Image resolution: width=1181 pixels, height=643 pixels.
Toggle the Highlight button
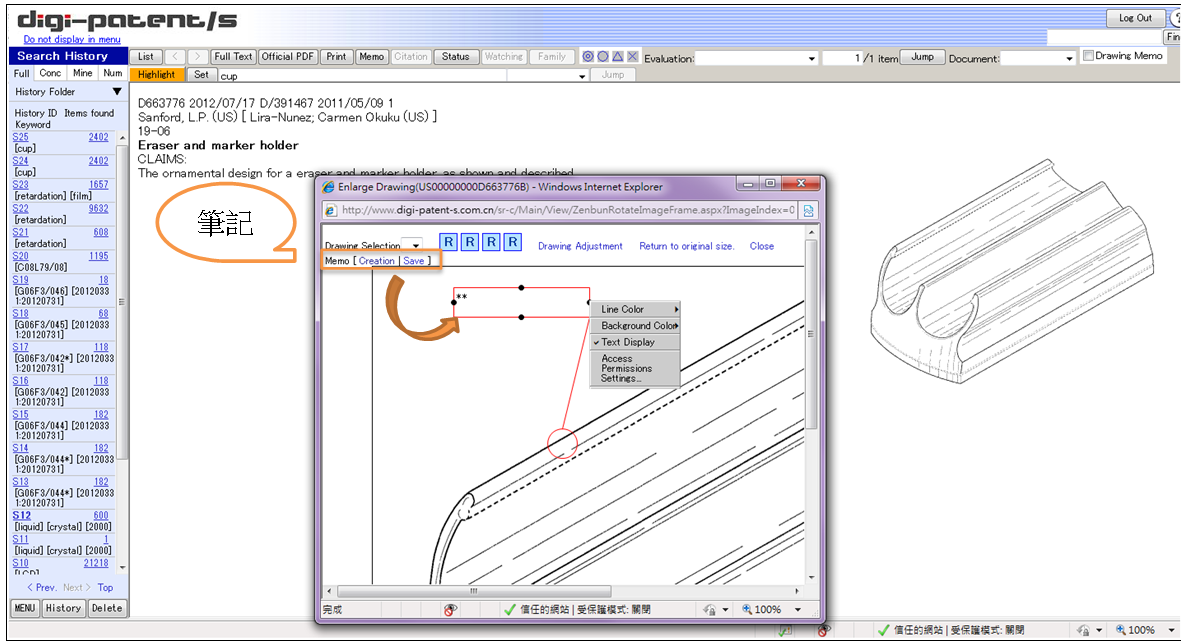pos(157,75)
